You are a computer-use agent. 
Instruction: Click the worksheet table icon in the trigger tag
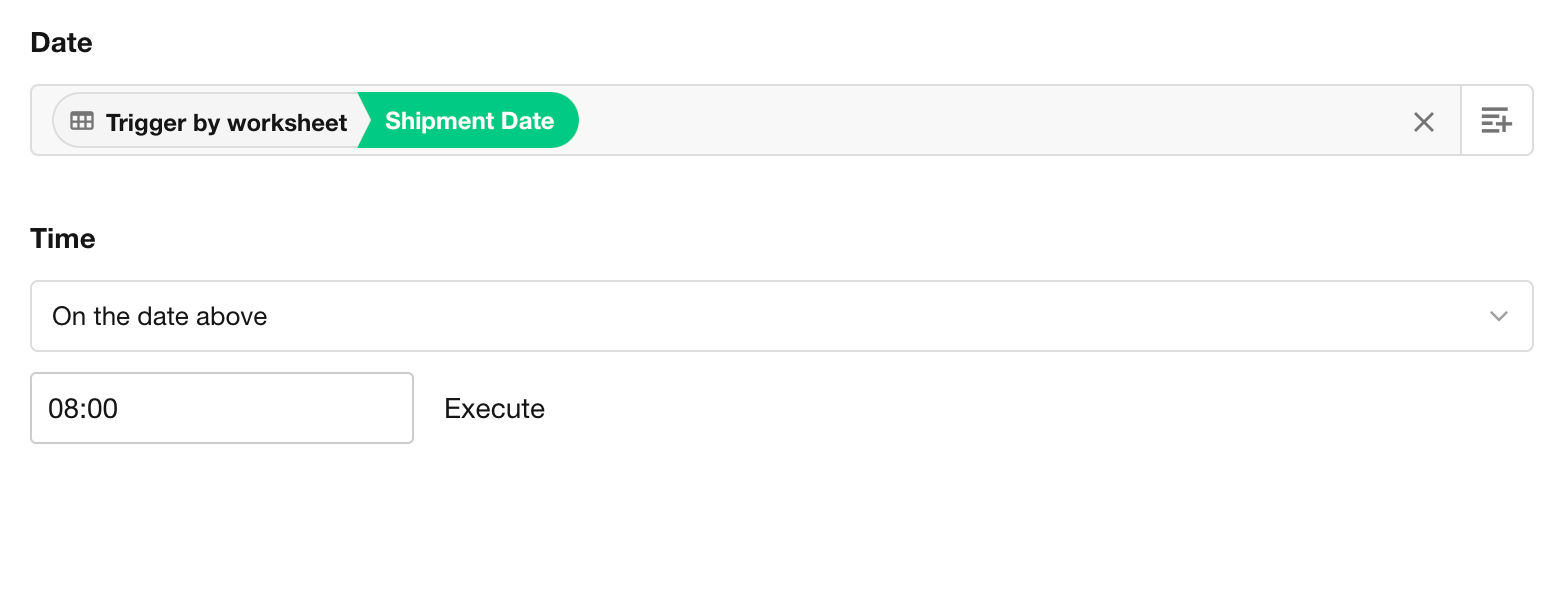pyautogui.click(x=82, y=121)
